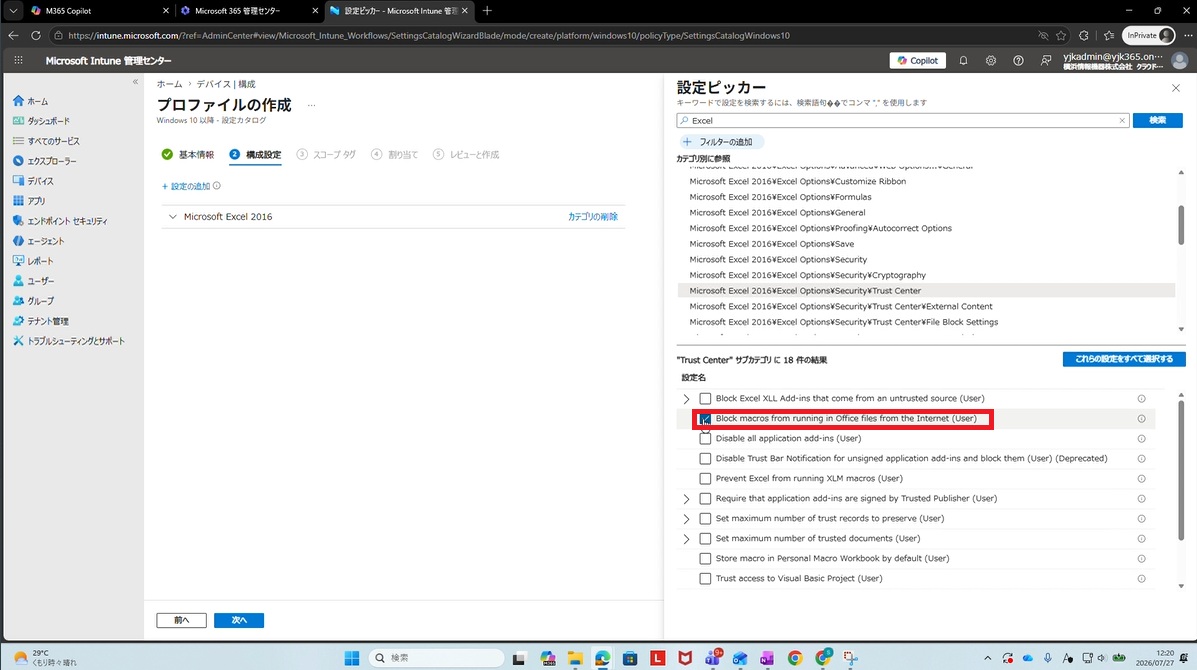Click the デバイス | 構成 breadcrumb link

(226, 84)
